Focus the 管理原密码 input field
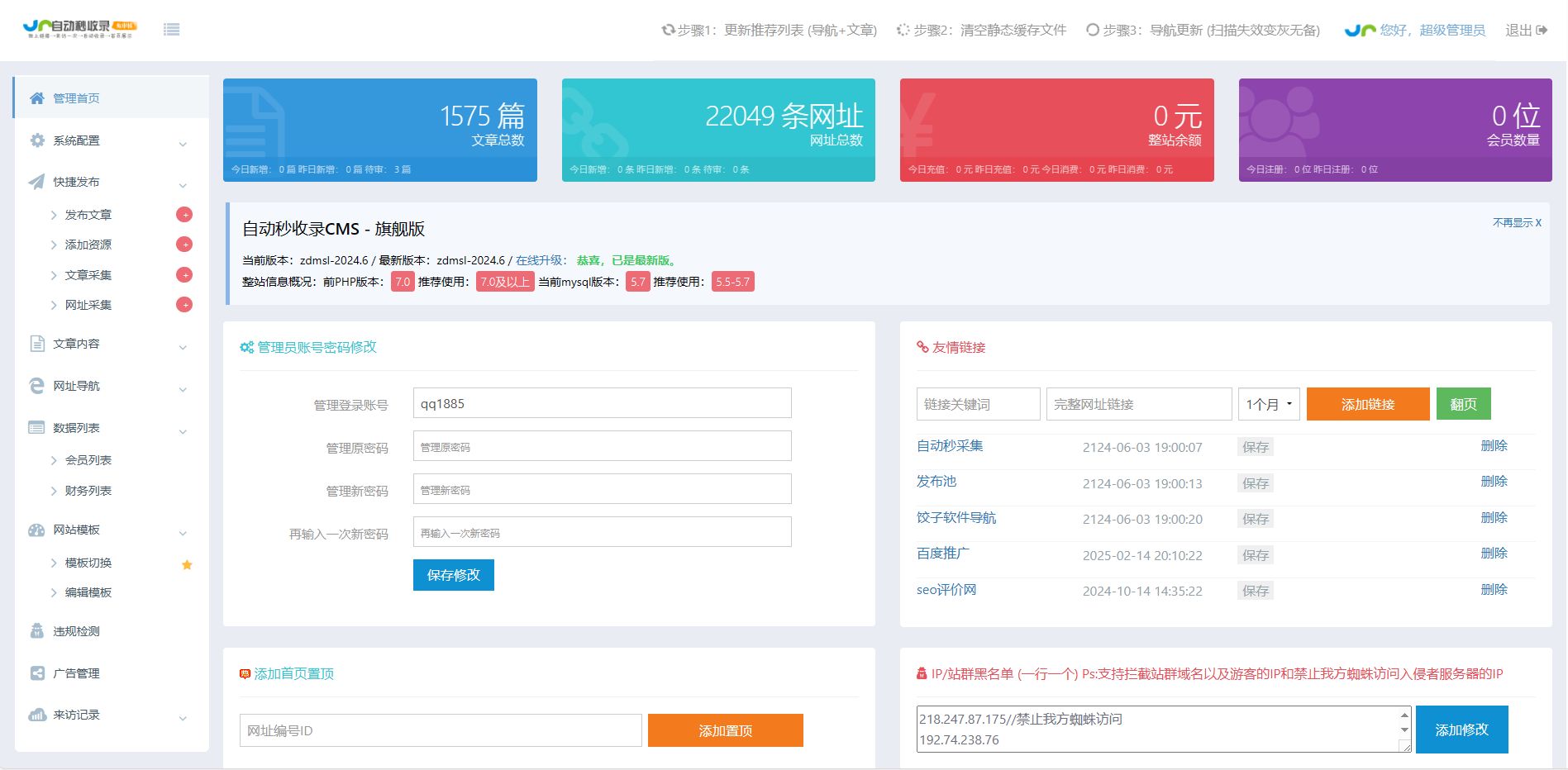 [x=602, y=446]
